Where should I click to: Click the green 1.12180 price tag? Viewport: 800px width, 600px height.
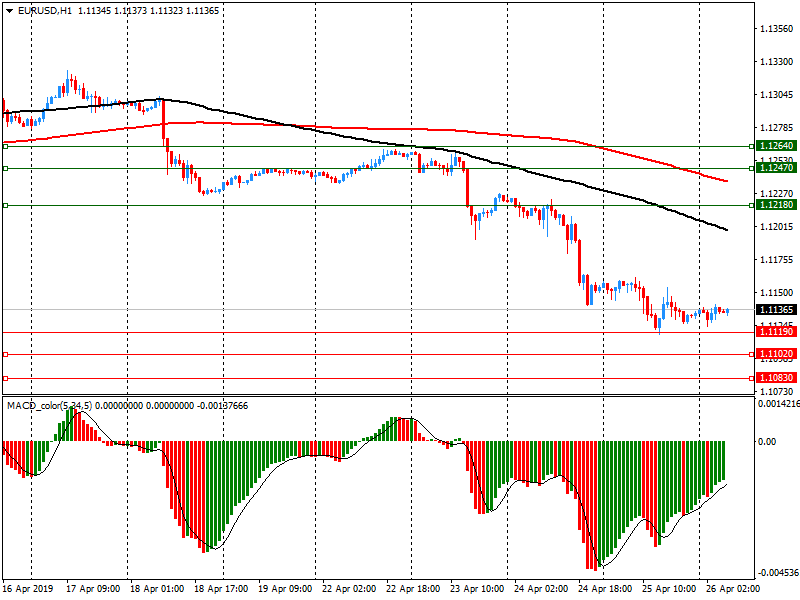pos(776,205)
